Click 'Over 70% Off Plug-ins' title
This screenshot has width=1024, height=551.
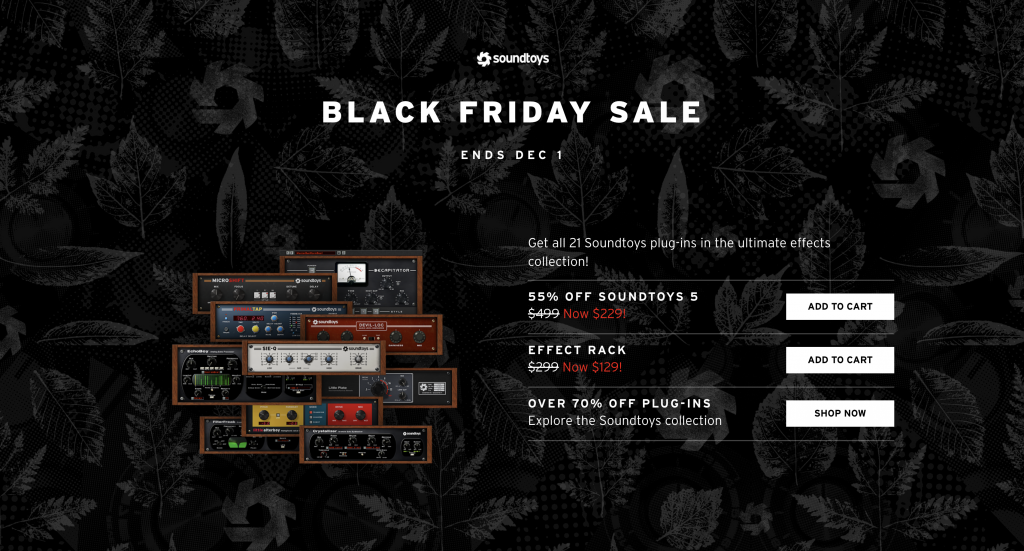[x=620, y=403]
